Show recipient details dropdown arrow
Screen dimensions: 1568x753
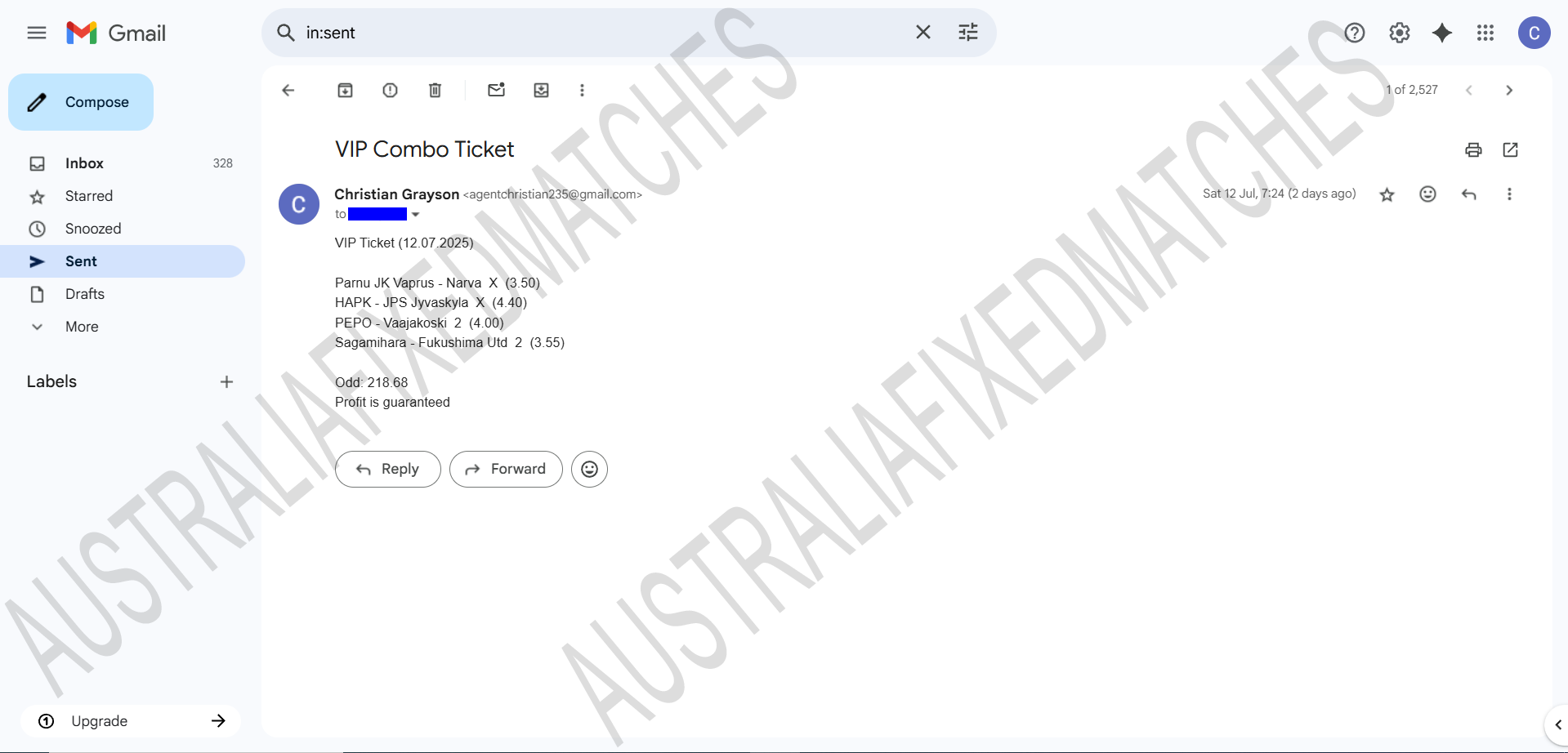tap(416, 215)
